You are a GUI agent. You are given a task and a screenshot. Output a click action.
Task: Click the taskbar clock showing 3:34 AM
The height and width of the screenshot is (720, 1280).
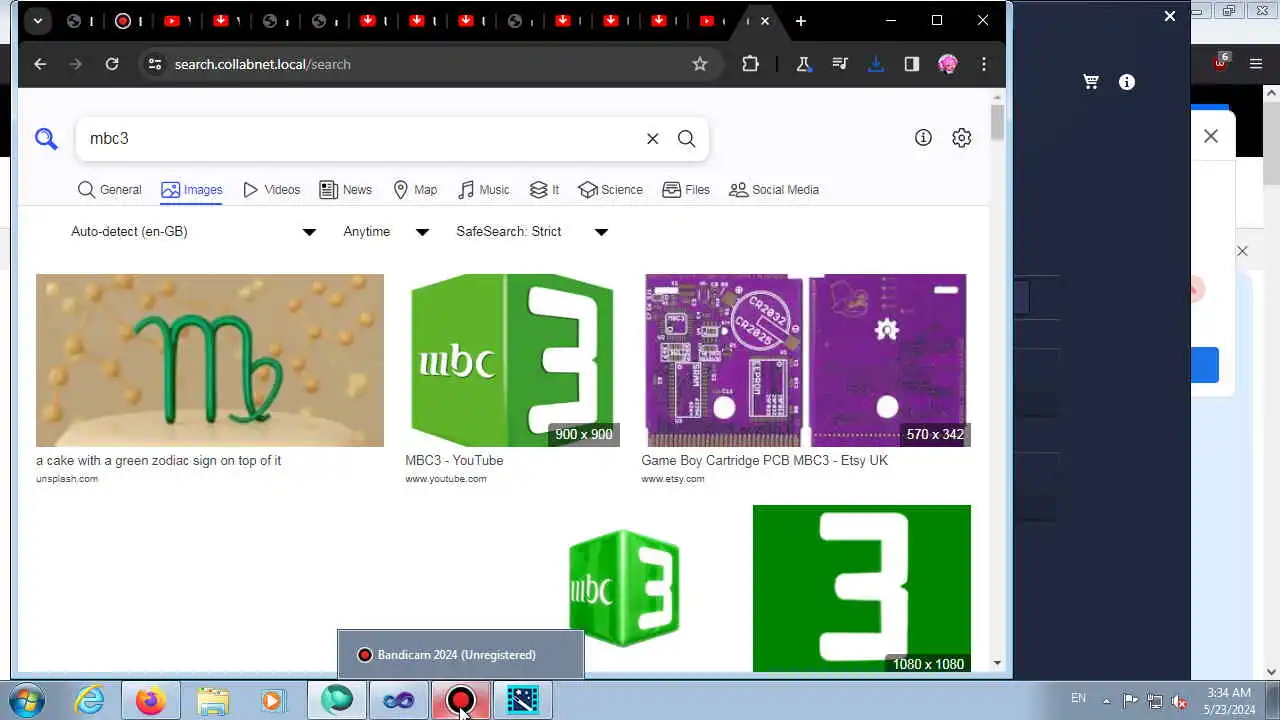(1229, 701)
